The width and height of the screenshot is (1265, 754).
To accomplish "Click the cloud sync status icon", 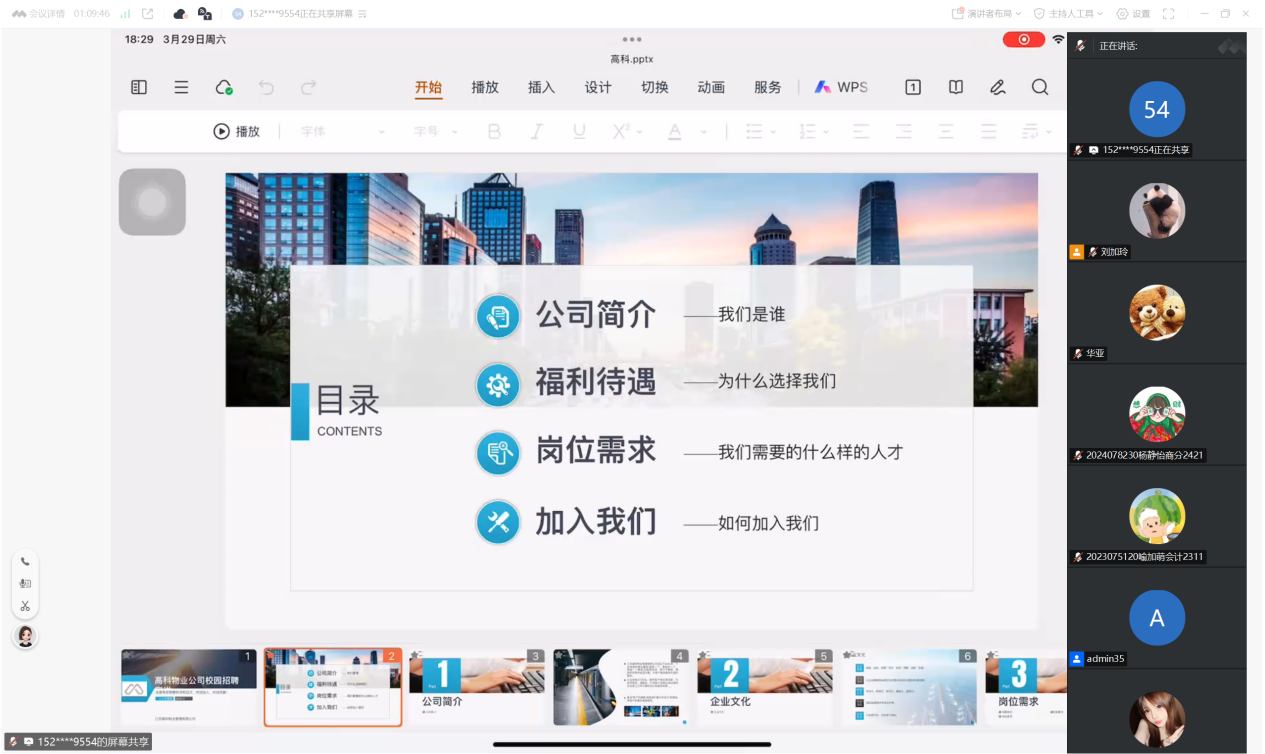I will (224, 88).
